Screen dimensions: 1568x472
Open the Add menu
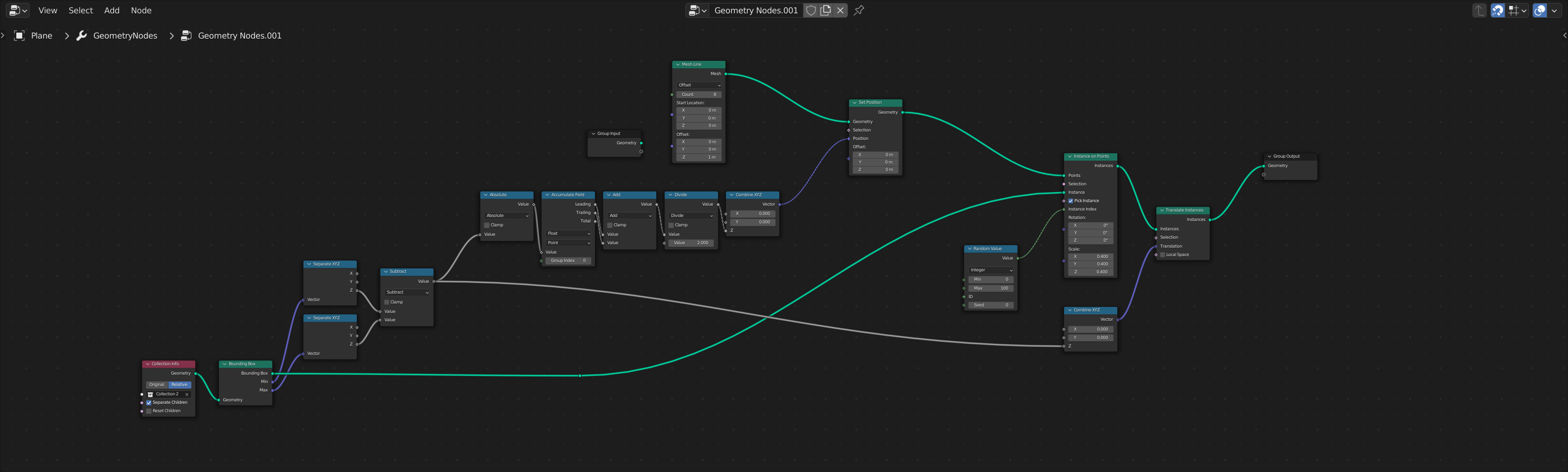112,10
